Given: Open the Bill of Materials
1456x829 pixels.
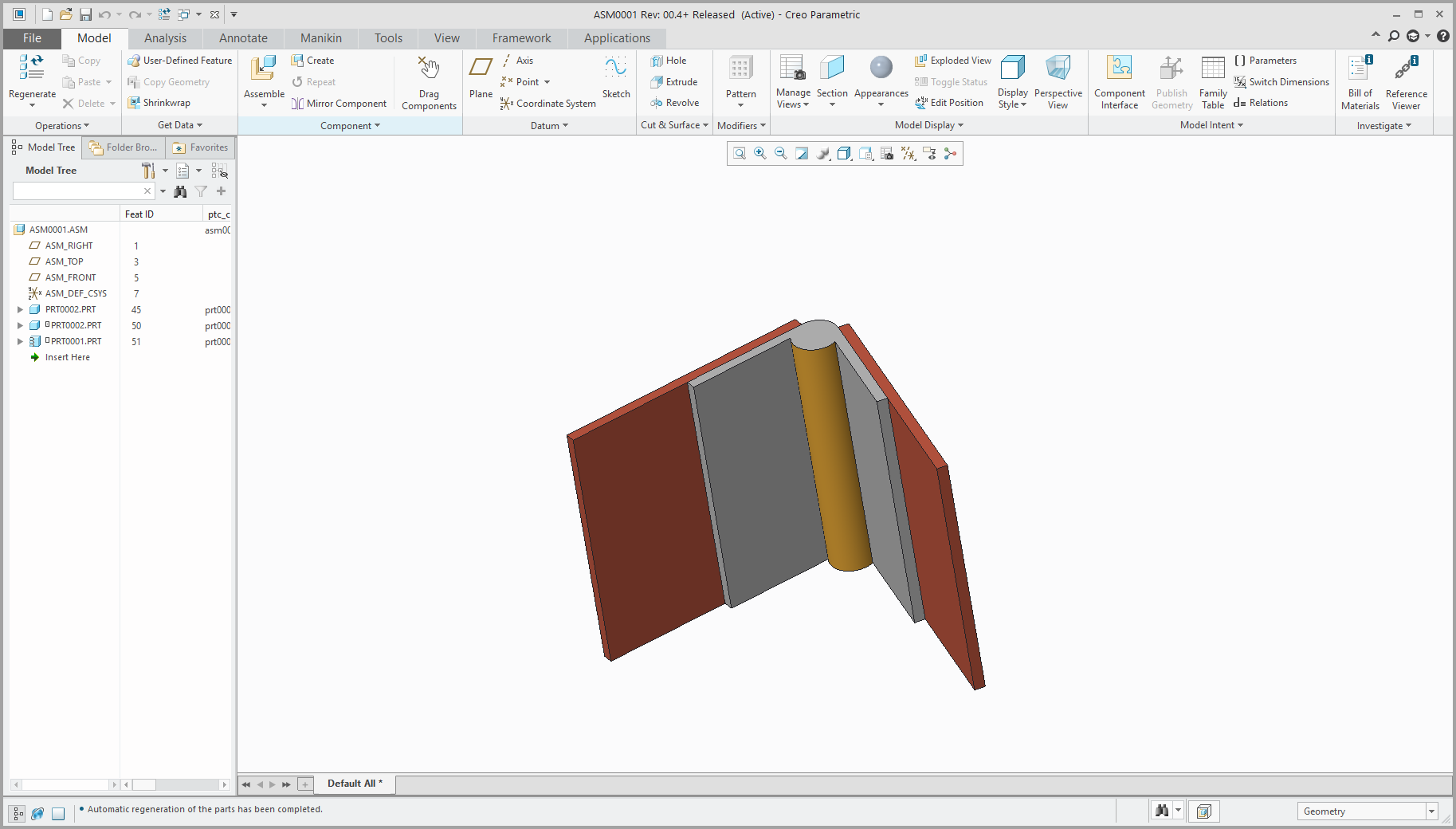Looking at the screenshot, I should pyautogui.click(x=1360, y=83).
